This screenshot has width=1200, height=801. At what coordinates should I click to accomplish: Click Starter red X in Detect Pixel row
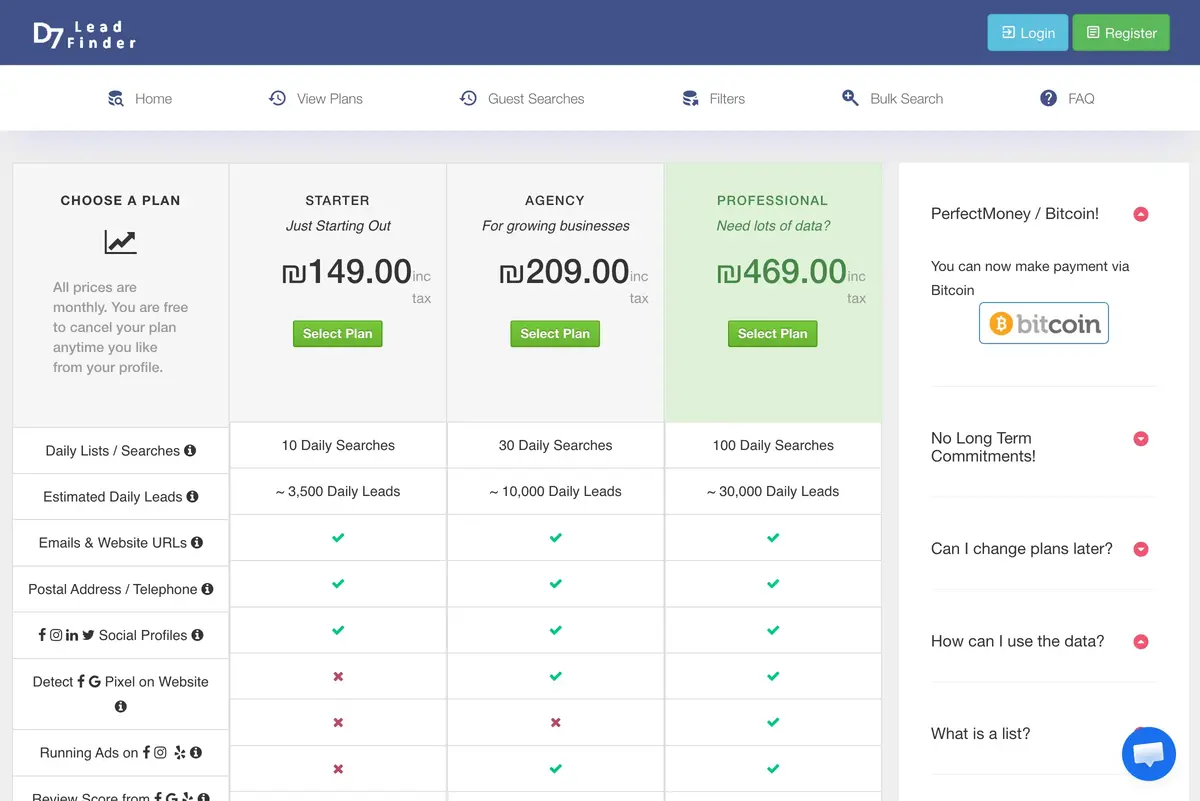click(x=338, y=677)
